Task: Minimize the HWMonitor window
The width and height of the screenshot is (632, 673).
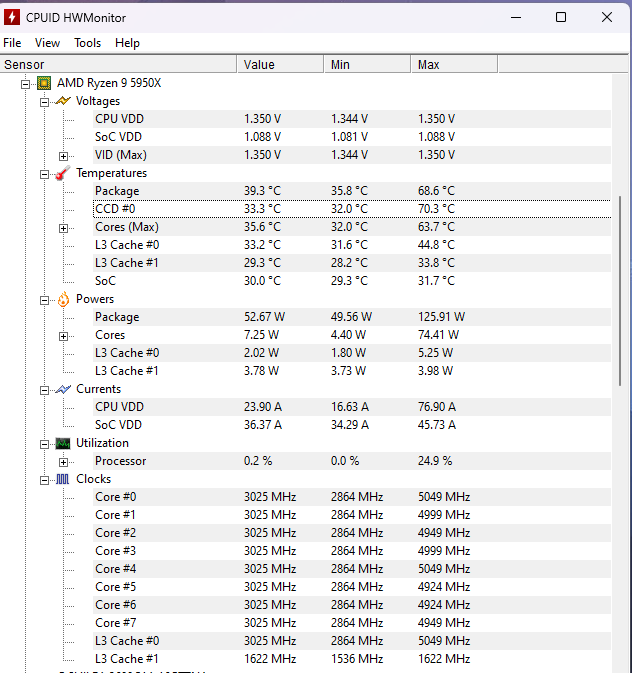Action: [x=516, y=18]
